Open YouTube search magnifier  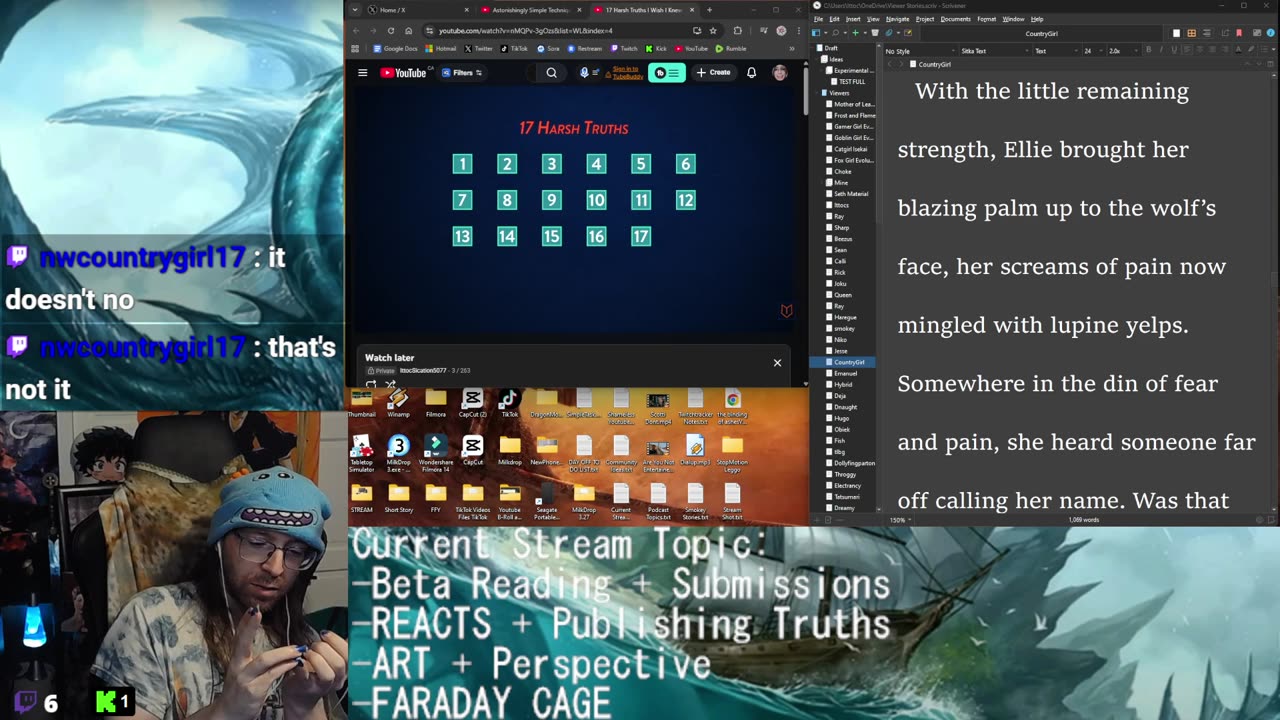click(x=551, y=72)
